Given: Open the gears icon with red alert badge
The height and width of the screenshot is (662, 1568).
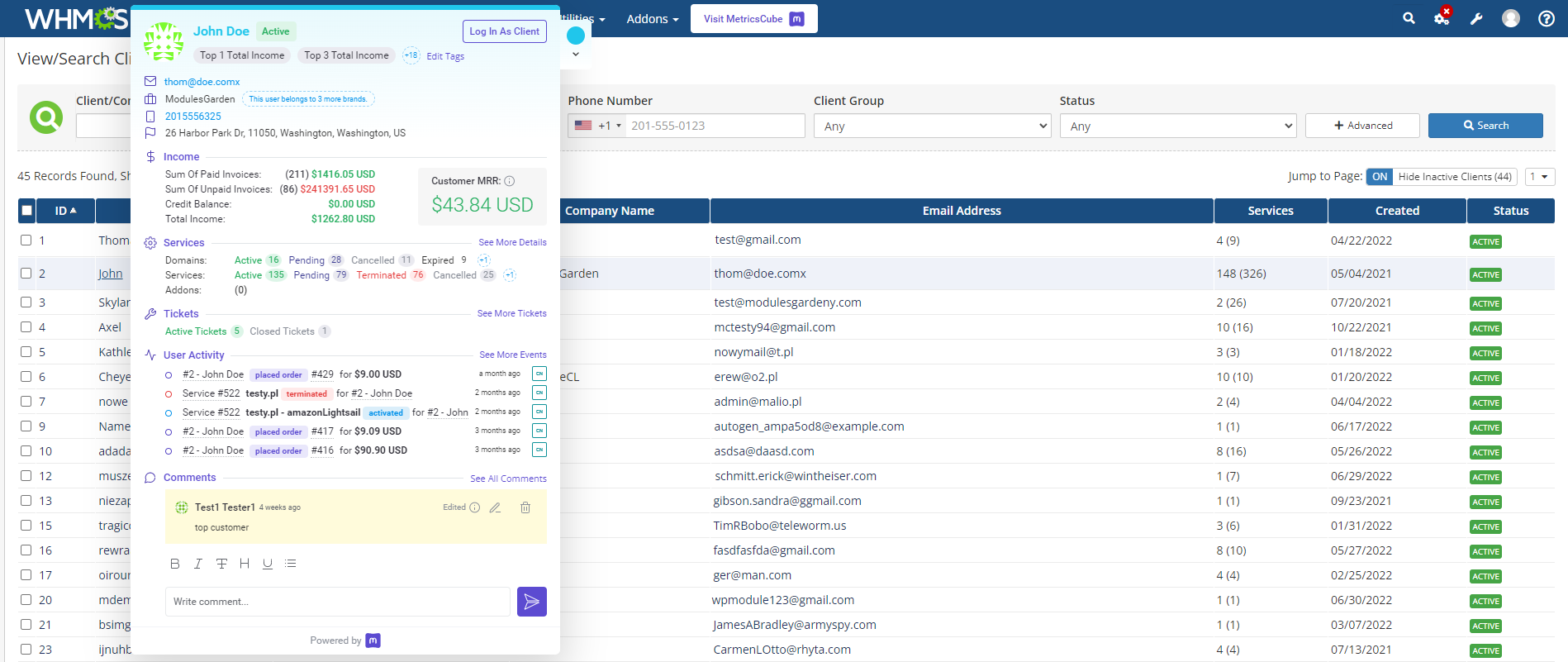Looking at the screenshot, I should coord(1442,17).
